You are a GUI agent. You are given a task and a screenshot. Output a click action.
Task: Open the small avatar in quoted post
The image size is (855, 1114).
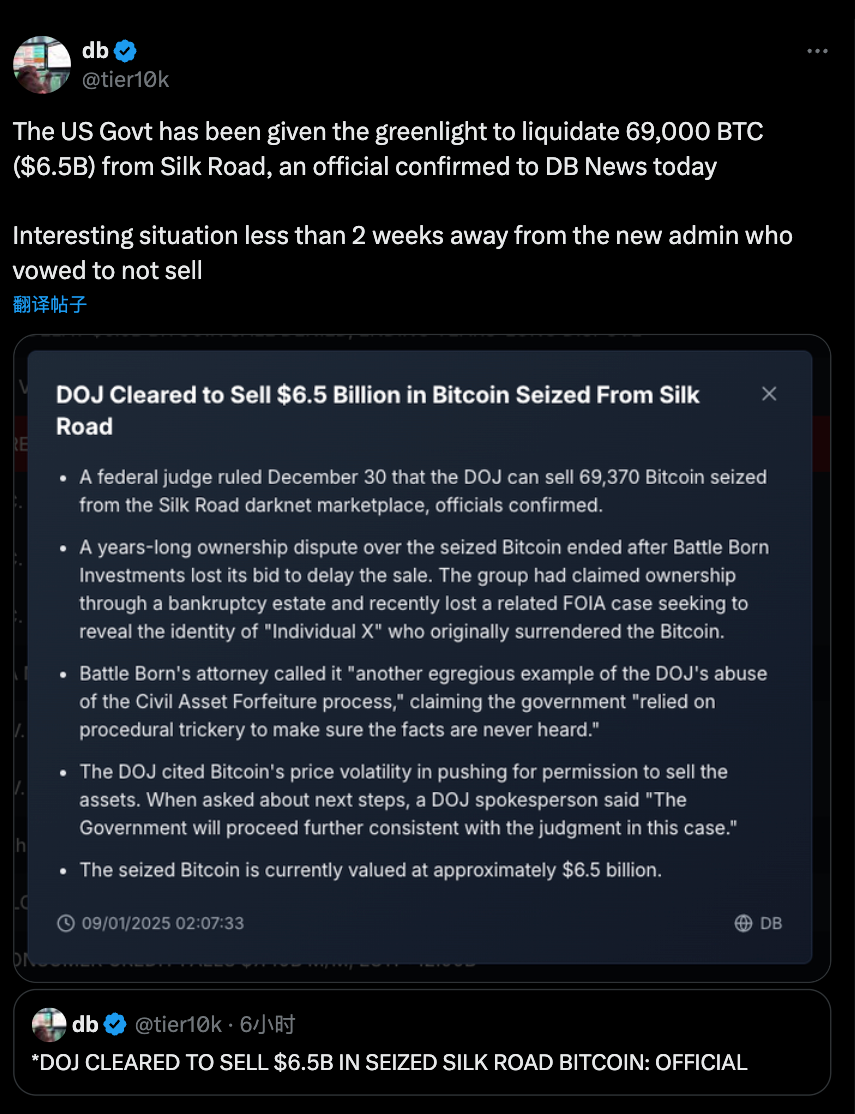tap(49, 1024)
